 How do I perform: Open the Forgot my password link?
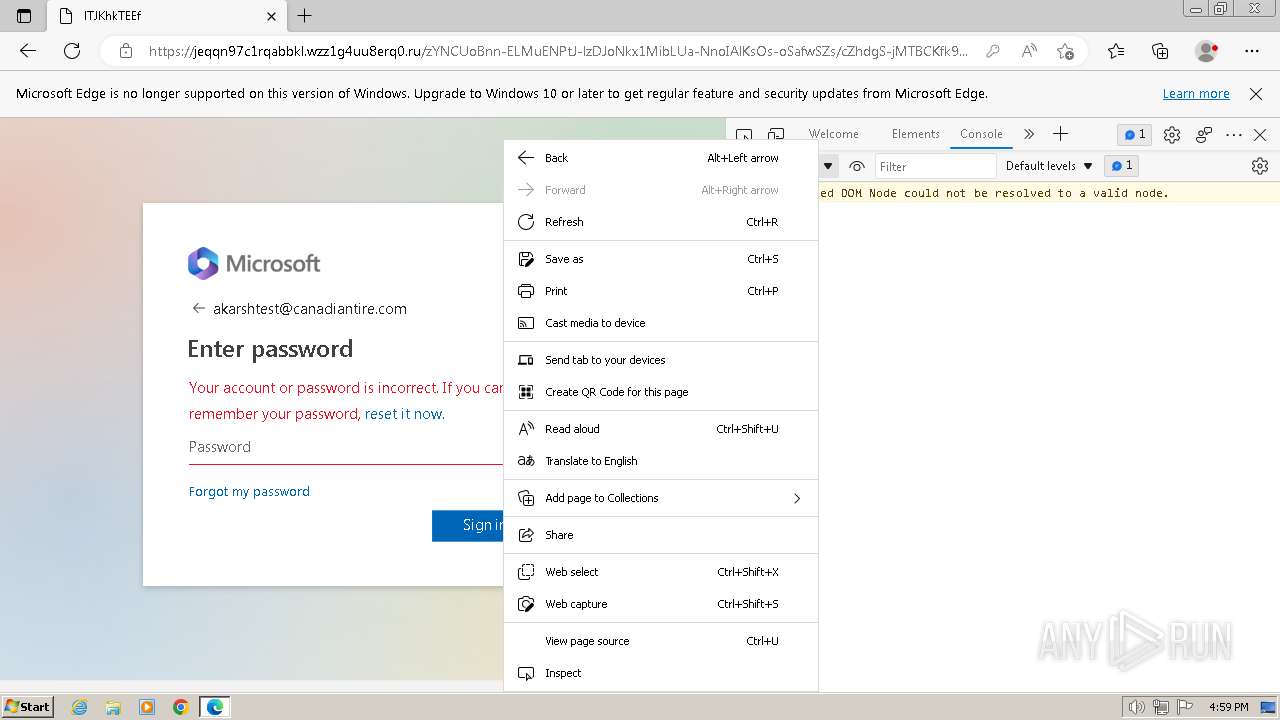(249, 491)
